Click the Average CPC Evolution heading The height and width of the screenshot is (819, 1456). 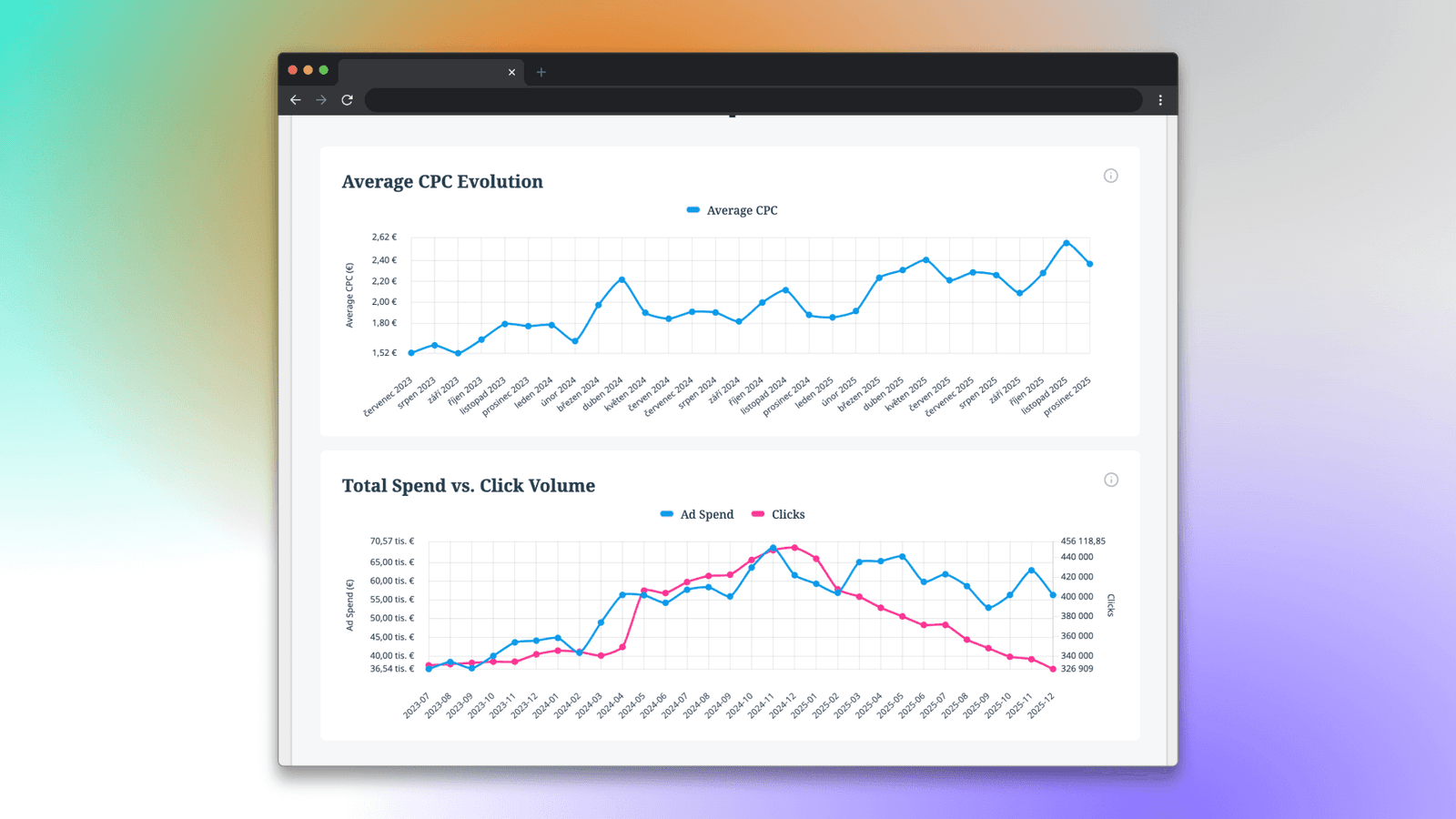click(442, 181)
